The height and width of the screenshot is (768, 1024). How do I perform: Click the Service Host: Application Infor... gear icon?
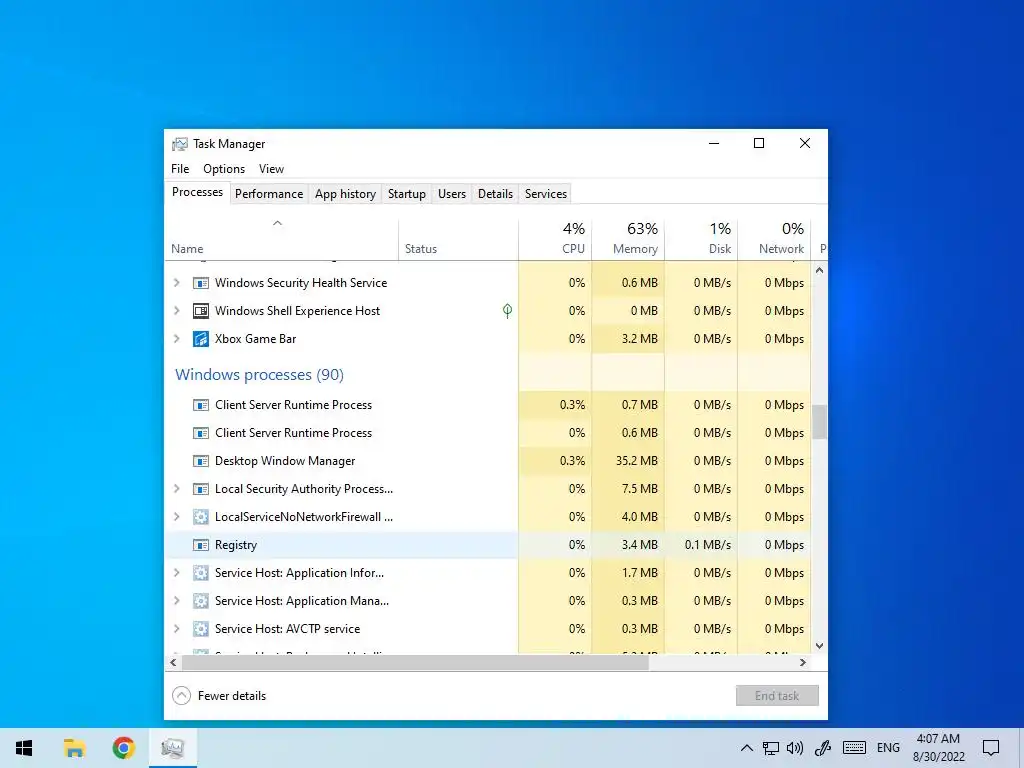point(200,573)
